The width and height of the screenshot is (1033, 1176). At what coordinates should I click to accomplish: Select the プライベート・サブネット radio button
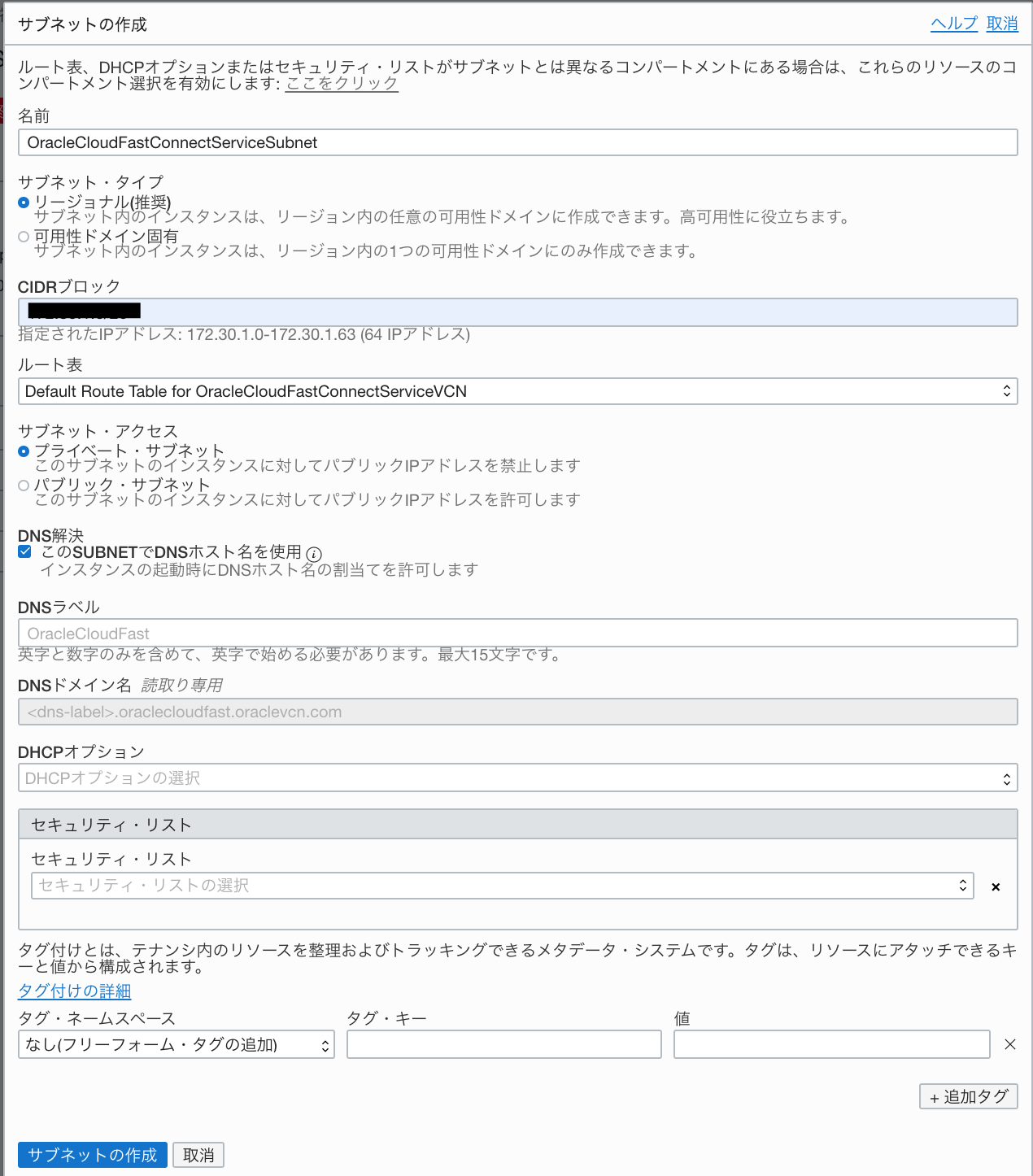[24, 451]
